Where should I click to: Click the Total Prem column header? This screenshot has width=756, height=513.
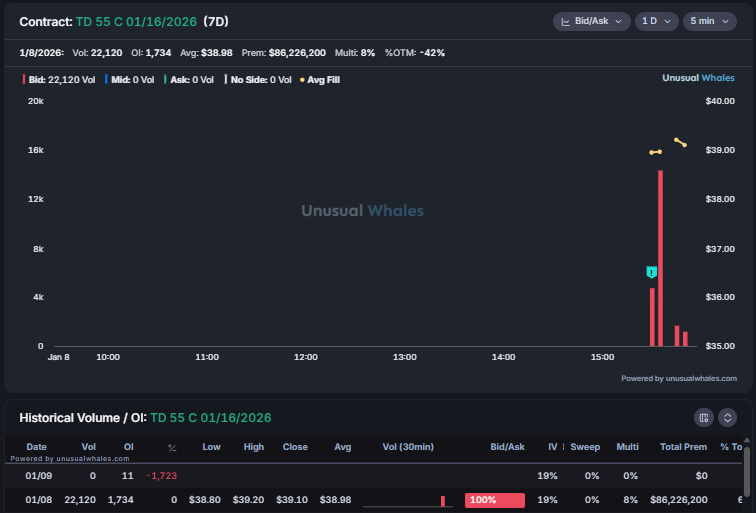(x=683, y=447)
